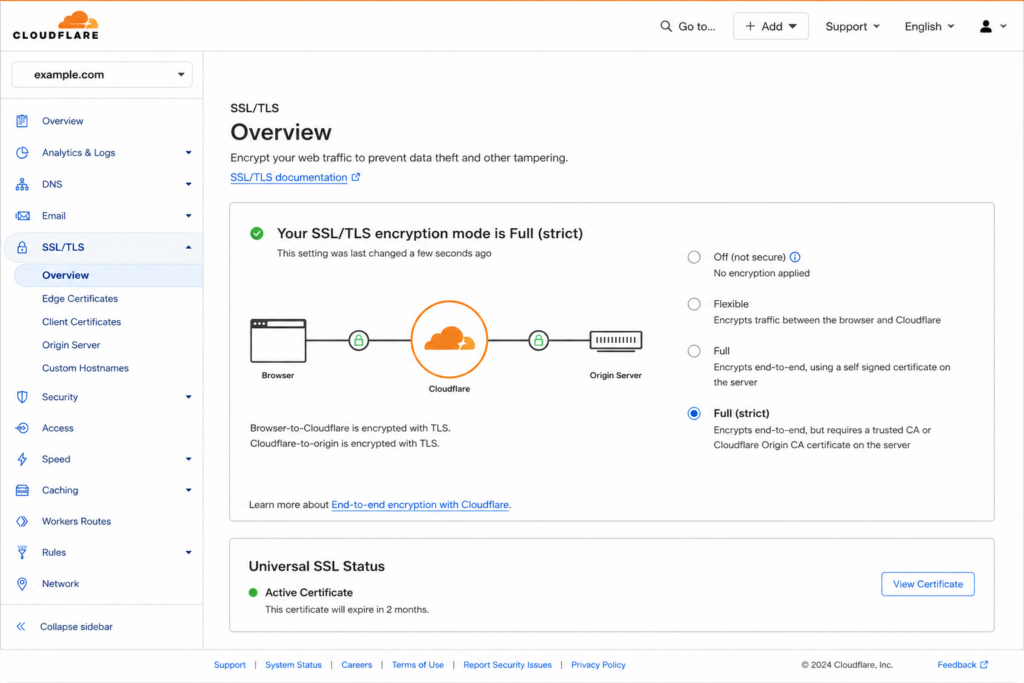Click the Browser window diagram icon
Screen dimensions: 1024x683
(x=278, y=341)
